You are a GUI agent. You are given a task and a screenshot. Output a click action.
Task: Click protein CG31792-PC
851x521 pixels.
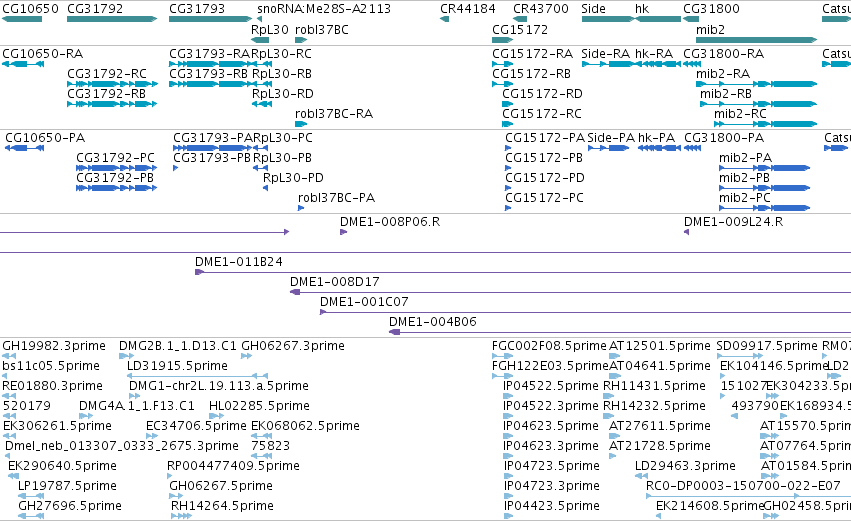[115, 158]
